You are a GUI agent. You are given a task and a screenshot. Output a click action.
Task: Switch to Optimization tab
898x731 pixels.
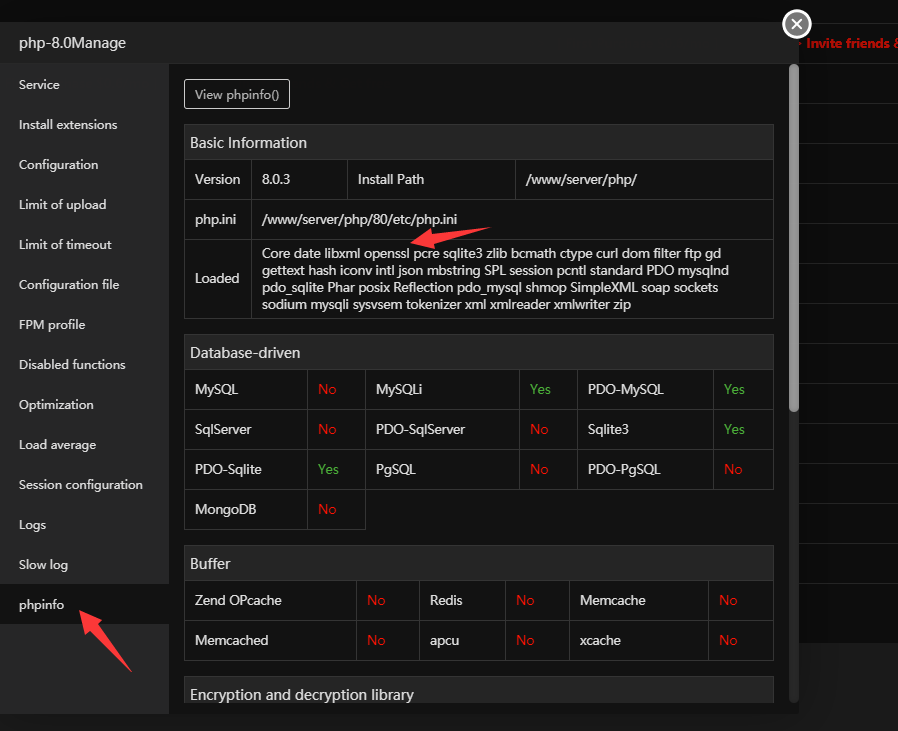tap(56, 405)
